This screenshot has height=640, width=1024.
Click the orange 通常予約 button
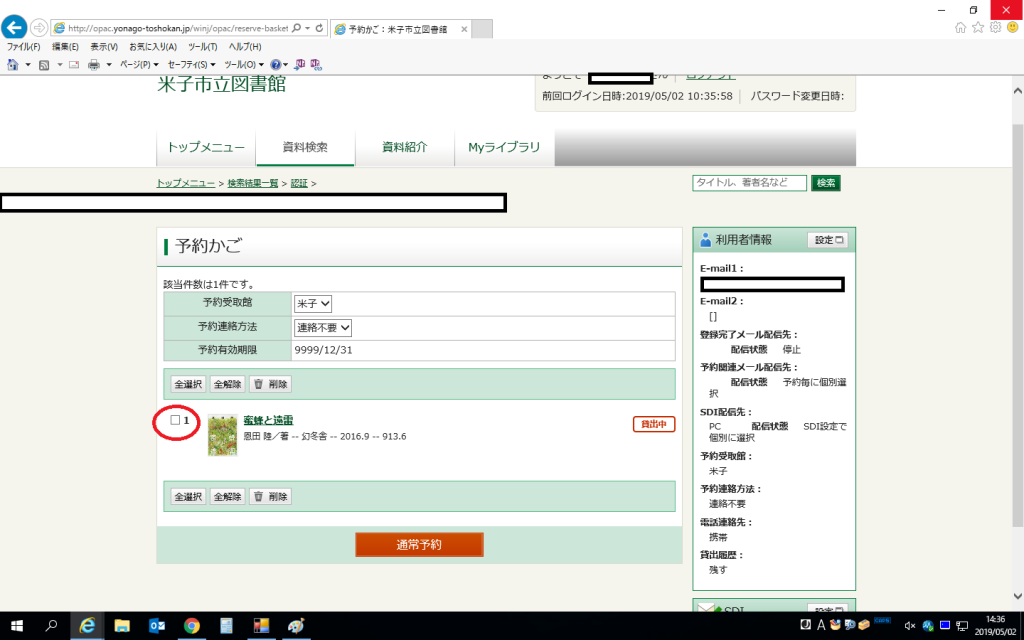tap(419, 545)
